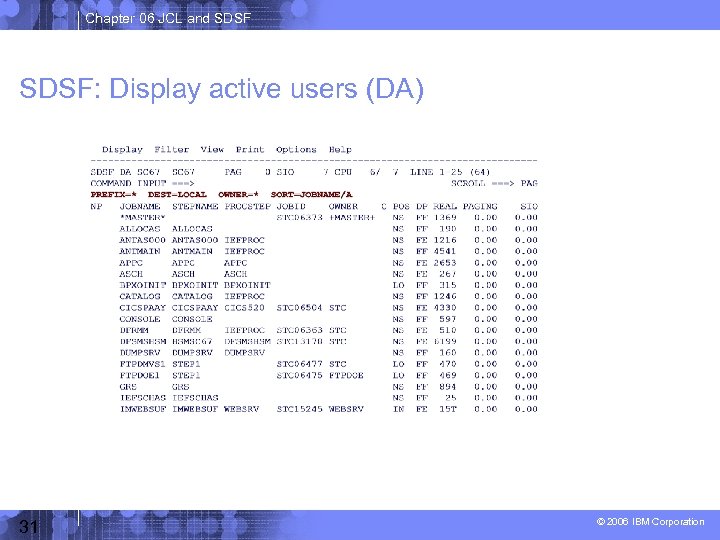720x540 pixels.
Task: Click the HSMSC67 step name
Action: (x=192, y=341)
